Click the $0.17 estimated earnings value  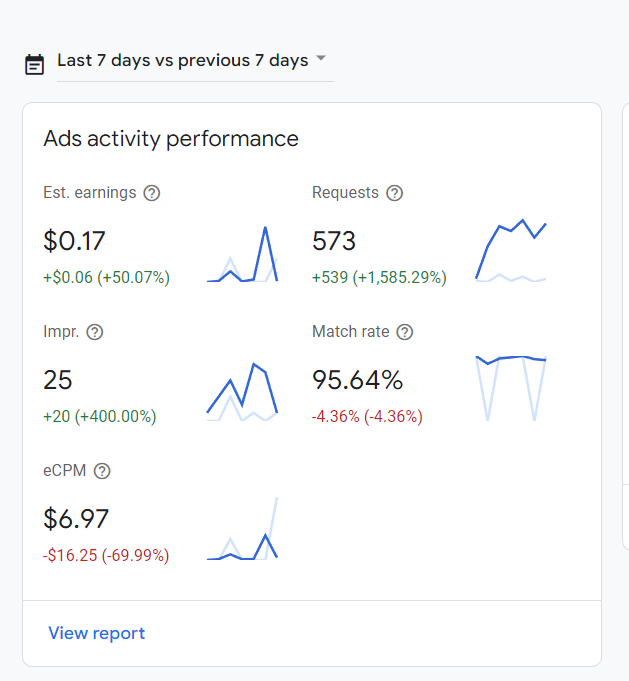tap(74, 241)
